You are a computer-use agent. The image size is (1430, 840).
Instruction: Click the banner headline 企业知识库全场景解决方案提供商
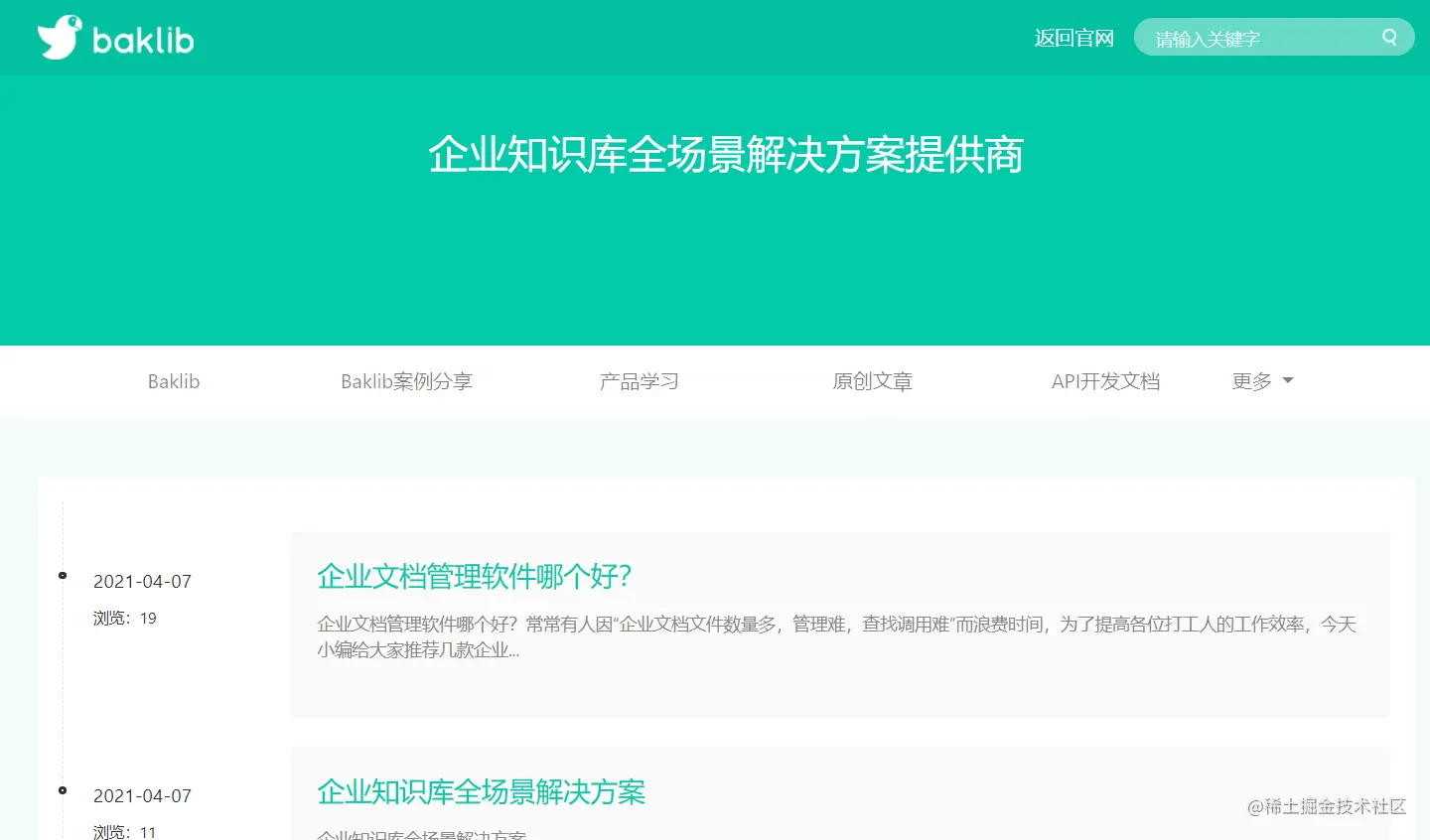[x=726, y=155]
